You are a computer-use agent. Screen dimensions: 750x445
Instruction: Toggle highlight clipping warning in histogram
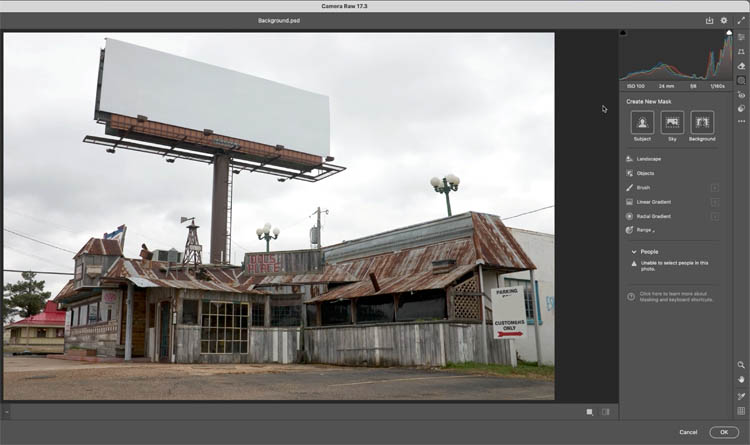(x=729, y=33)
